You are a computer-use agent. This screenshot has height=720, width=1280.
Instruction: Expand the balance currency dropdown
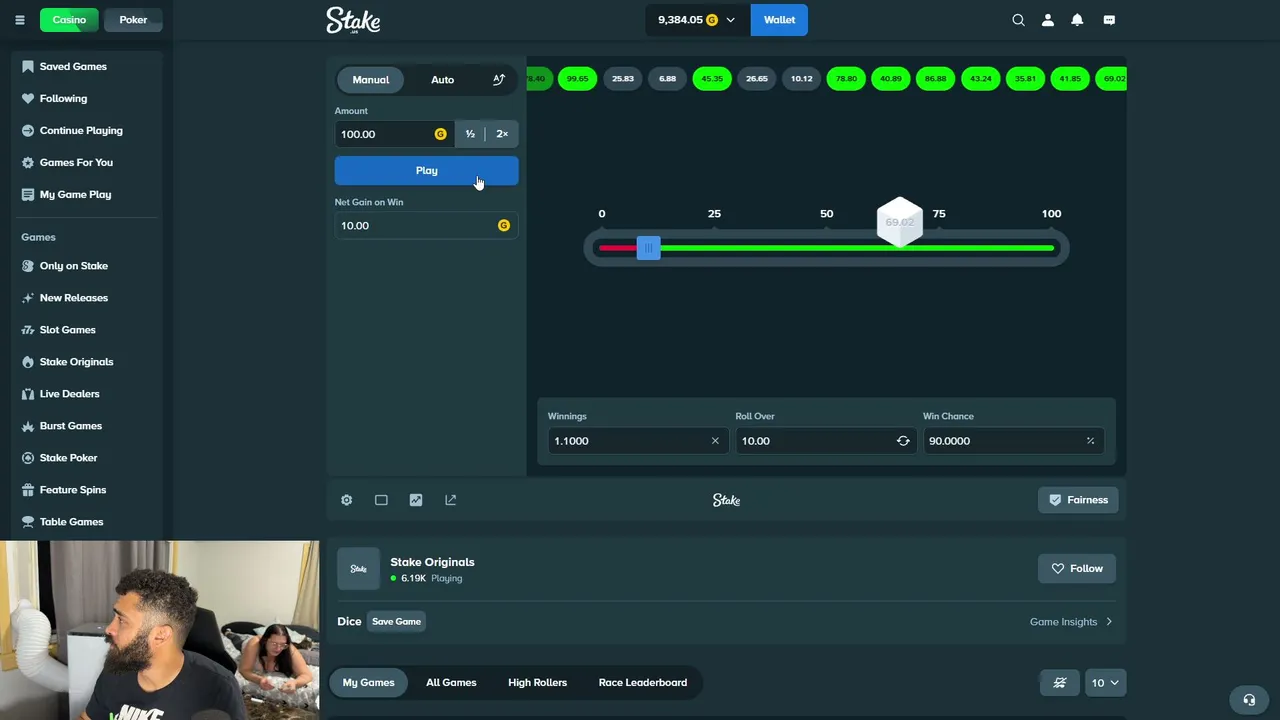click(696, 20)
